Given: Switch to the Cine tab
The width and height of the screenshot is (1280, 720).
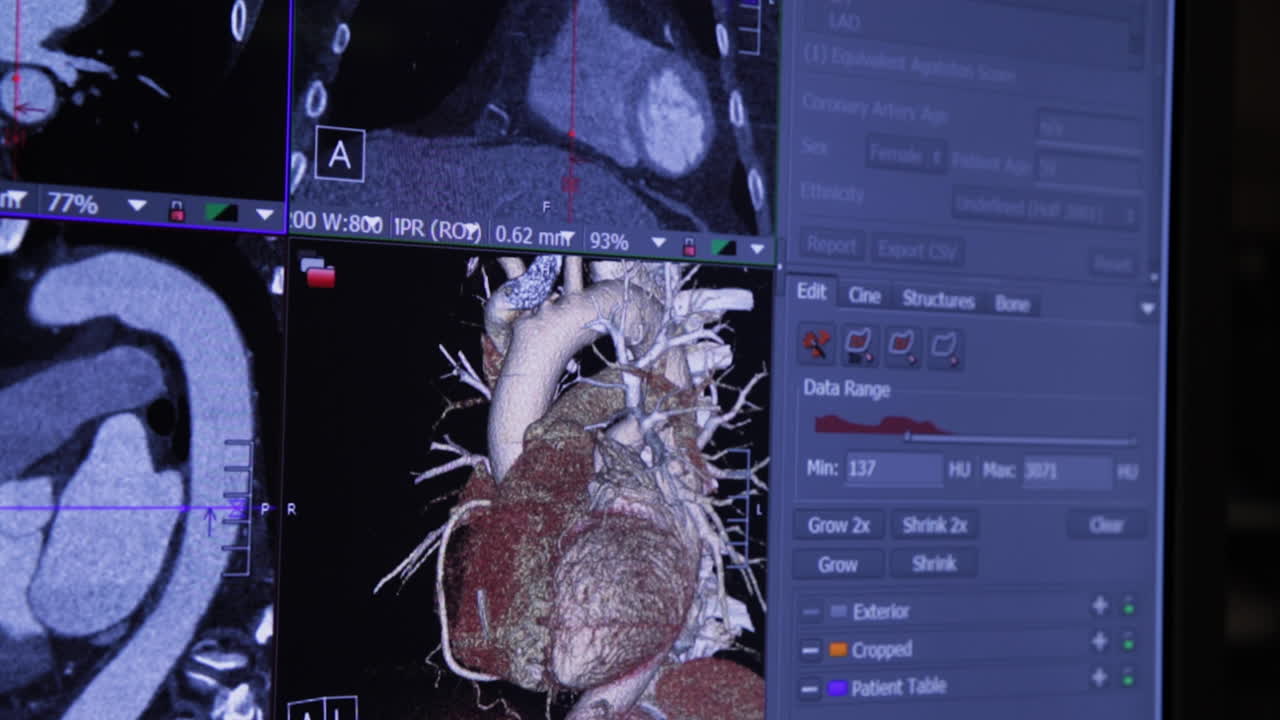Looking at the screenshot, I should click(x=864, y=296).
